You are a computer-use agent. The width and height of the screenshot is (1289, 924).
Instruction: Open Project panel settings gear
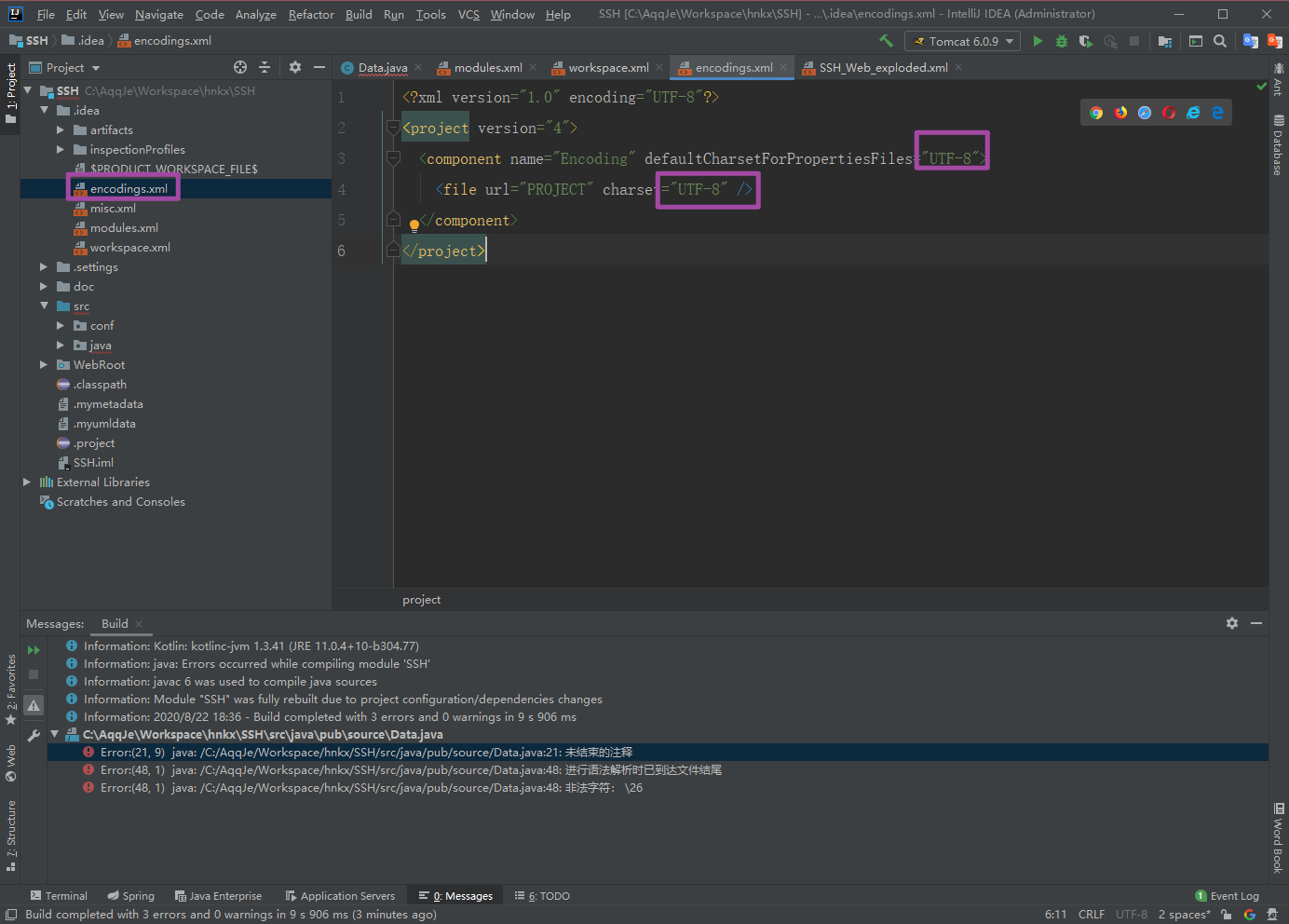[x=295, y=67]
